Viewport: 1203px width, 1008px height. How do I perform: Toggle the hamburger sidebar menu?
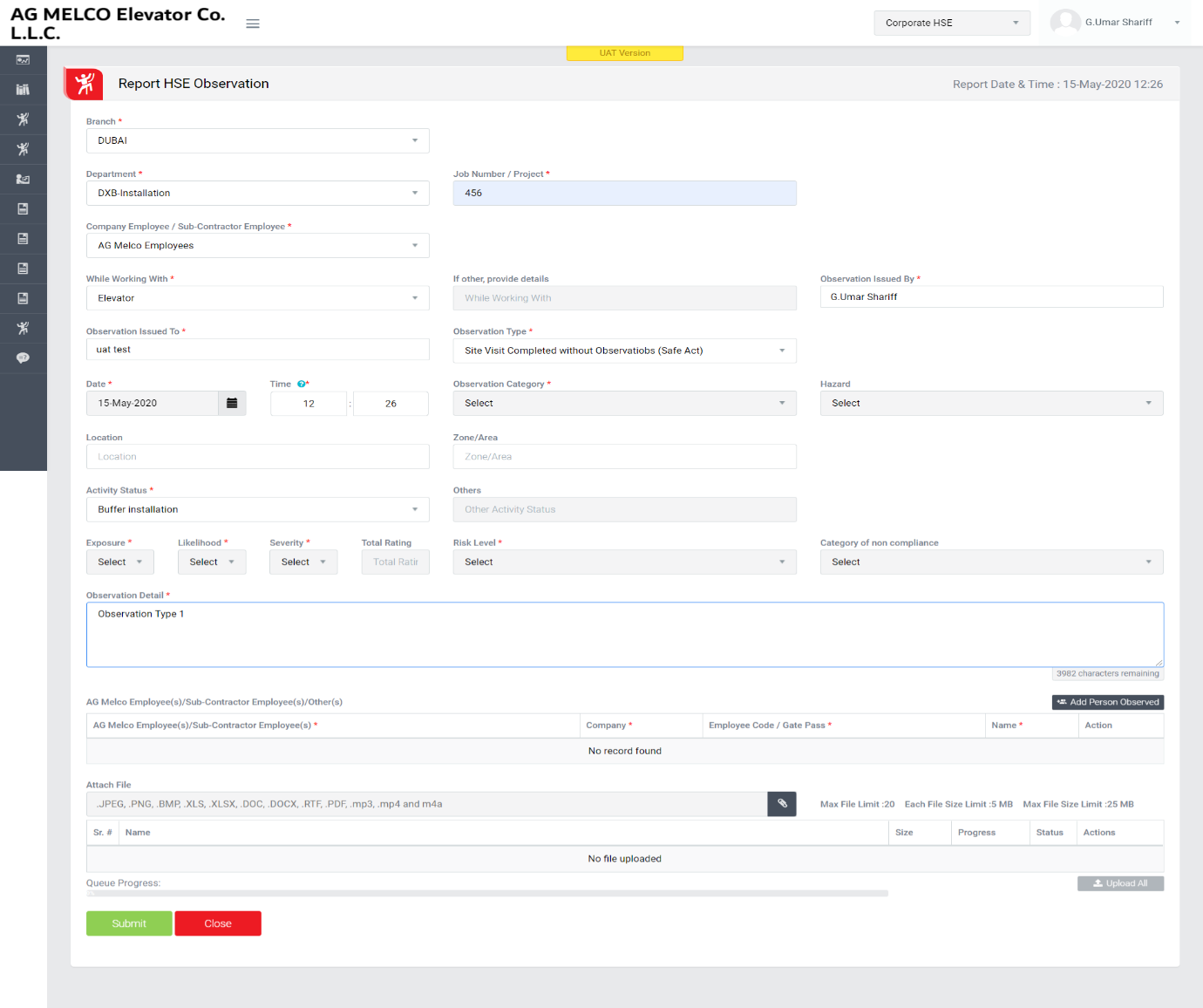(x=253, y=24)
